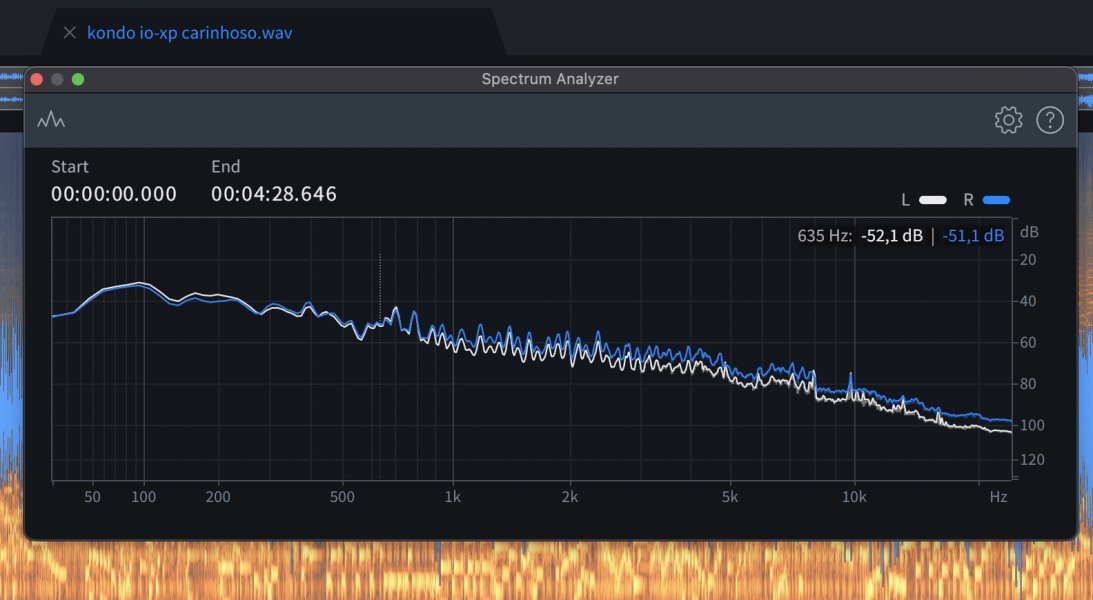
Task: Click the -51,1 dB right channel readout
Action: coord(973,236)
